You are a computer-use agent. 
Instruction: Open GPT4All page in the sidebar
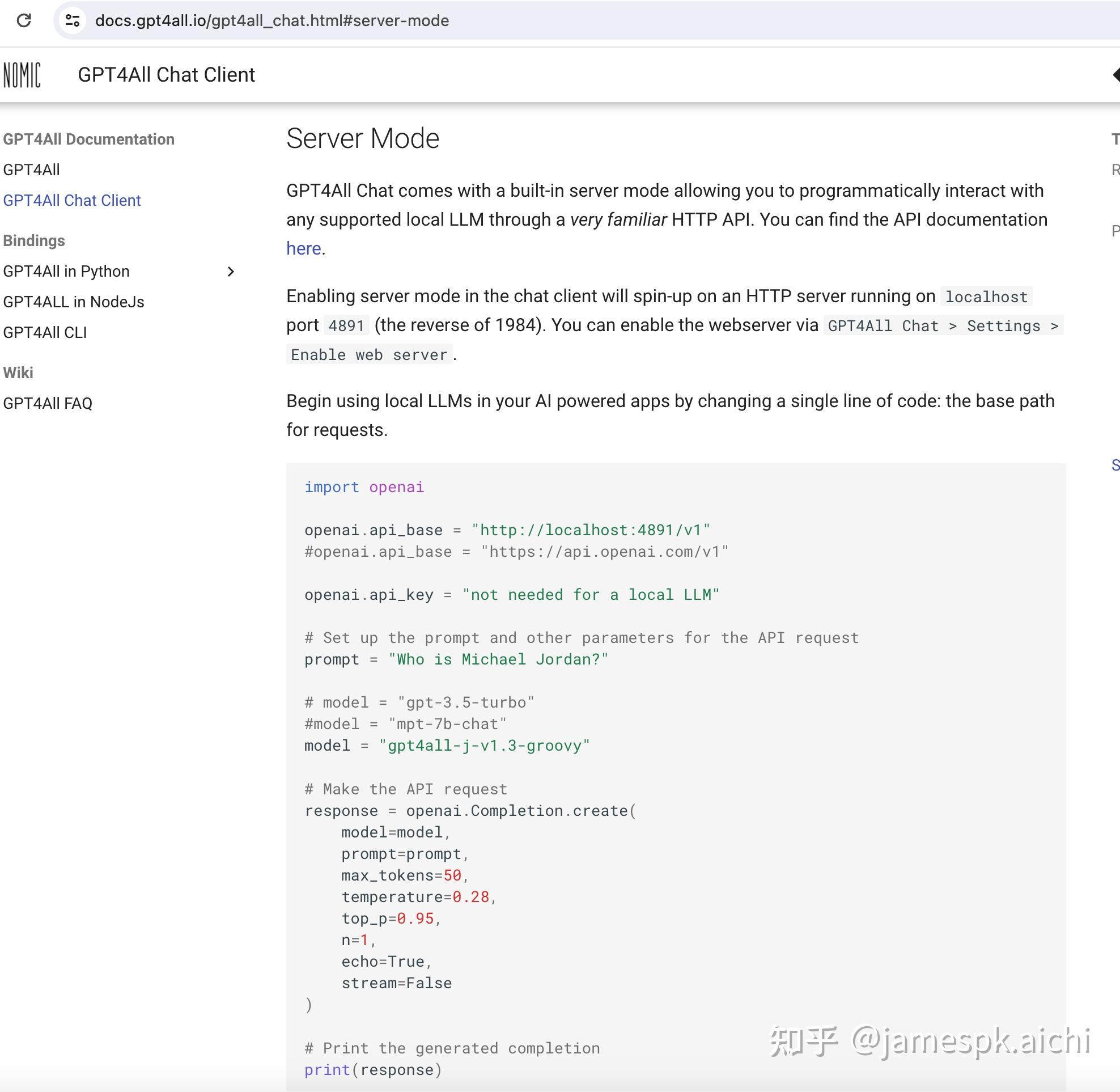(x=32, y=170)
